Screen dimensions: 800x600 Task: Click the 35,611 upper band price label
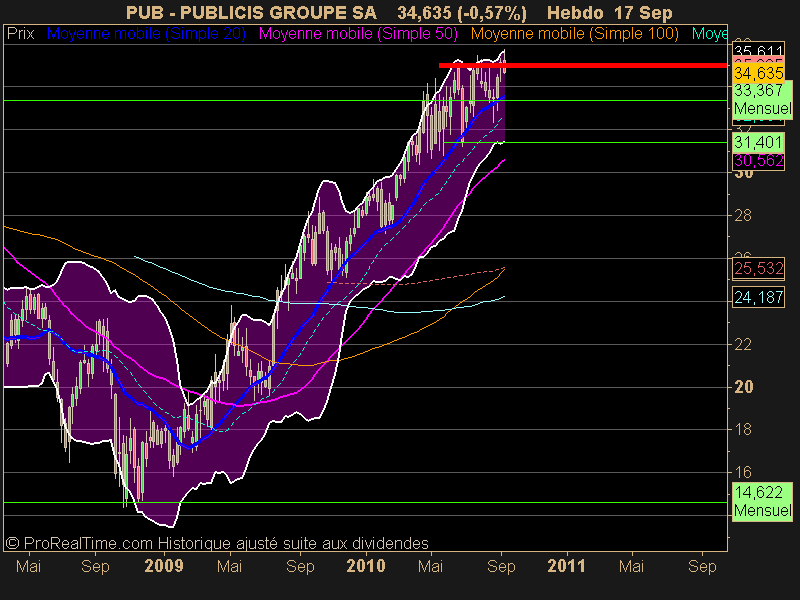tap(758, 51)
